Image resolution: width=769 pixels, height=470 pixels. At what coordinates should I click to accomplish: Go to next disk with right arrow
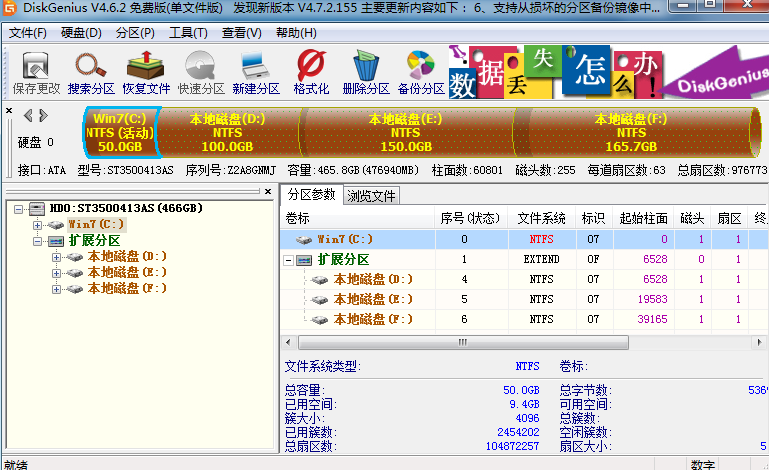44,115
